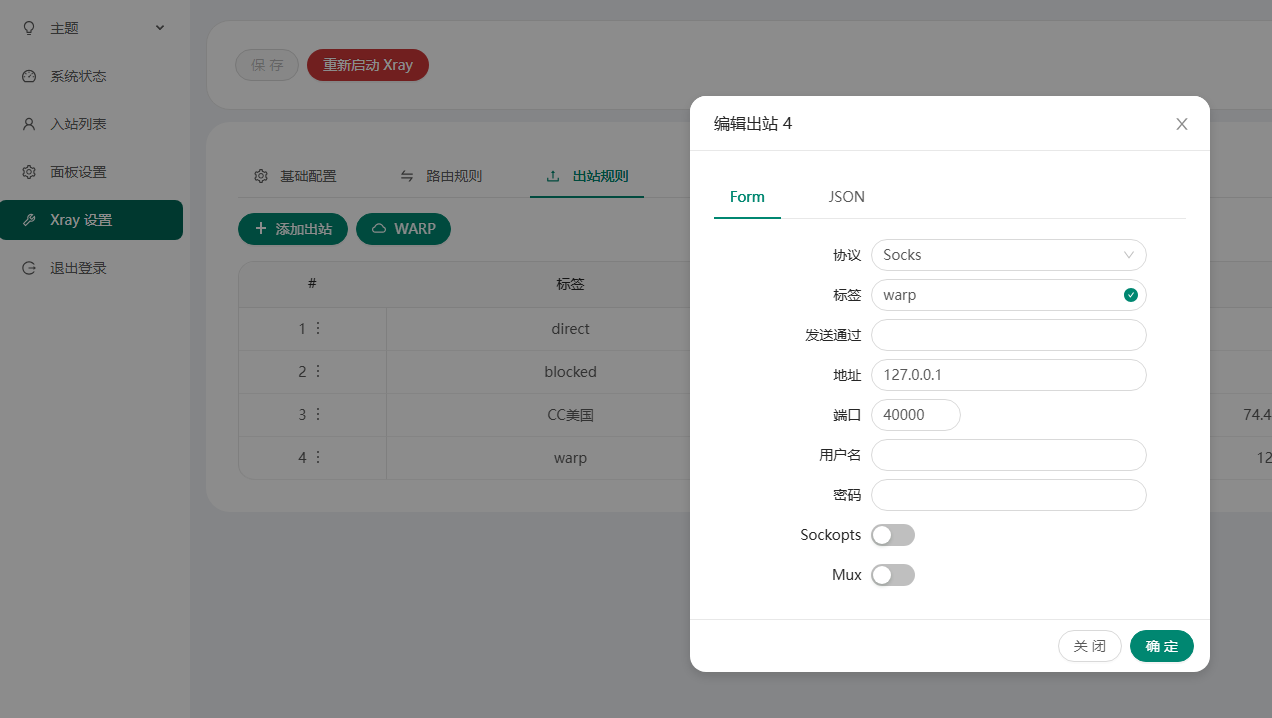Click the CC美国 cell in the table

point(570,414)
